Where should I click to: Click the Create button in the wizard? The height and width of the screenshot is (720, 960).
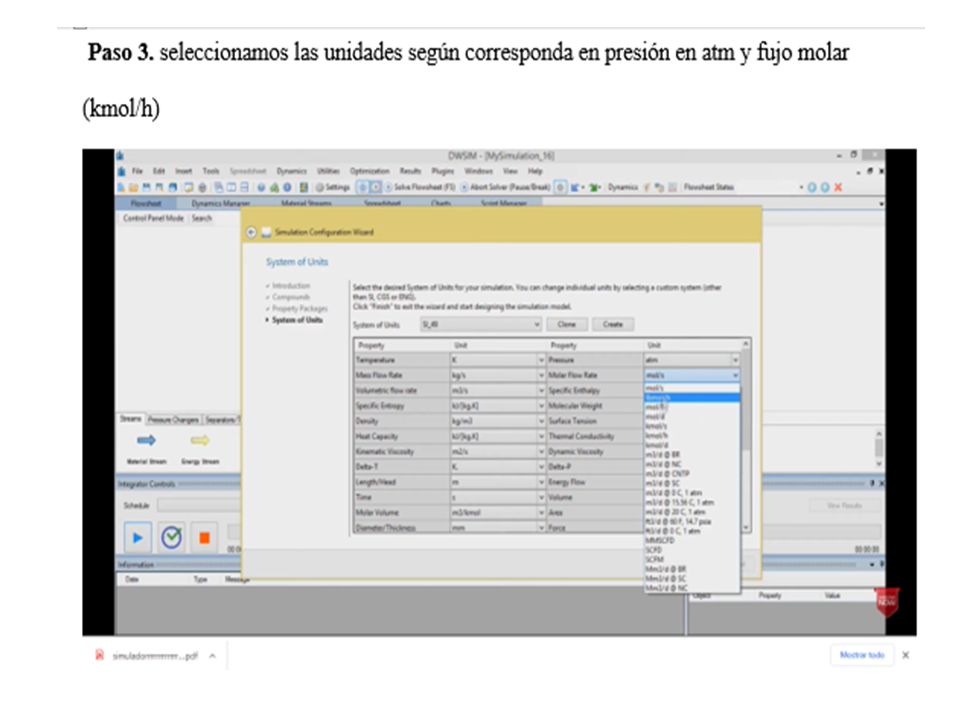pos(613,324)
